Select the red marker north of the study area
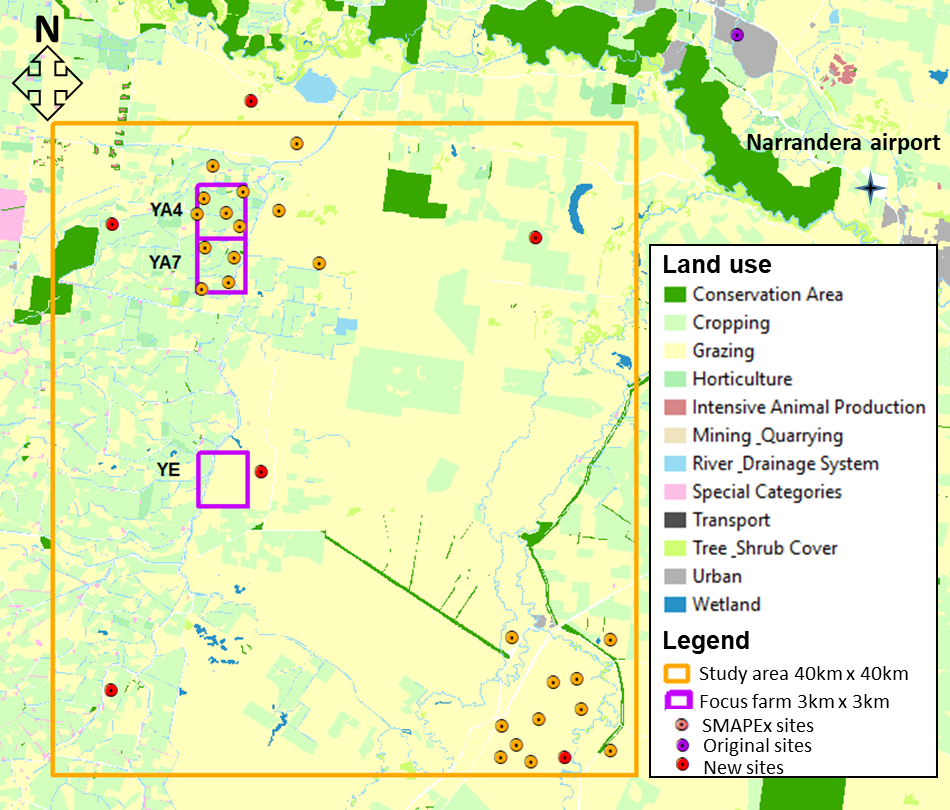Image resolution: width=950 pixels, height=810 pixels. (251, 100)
